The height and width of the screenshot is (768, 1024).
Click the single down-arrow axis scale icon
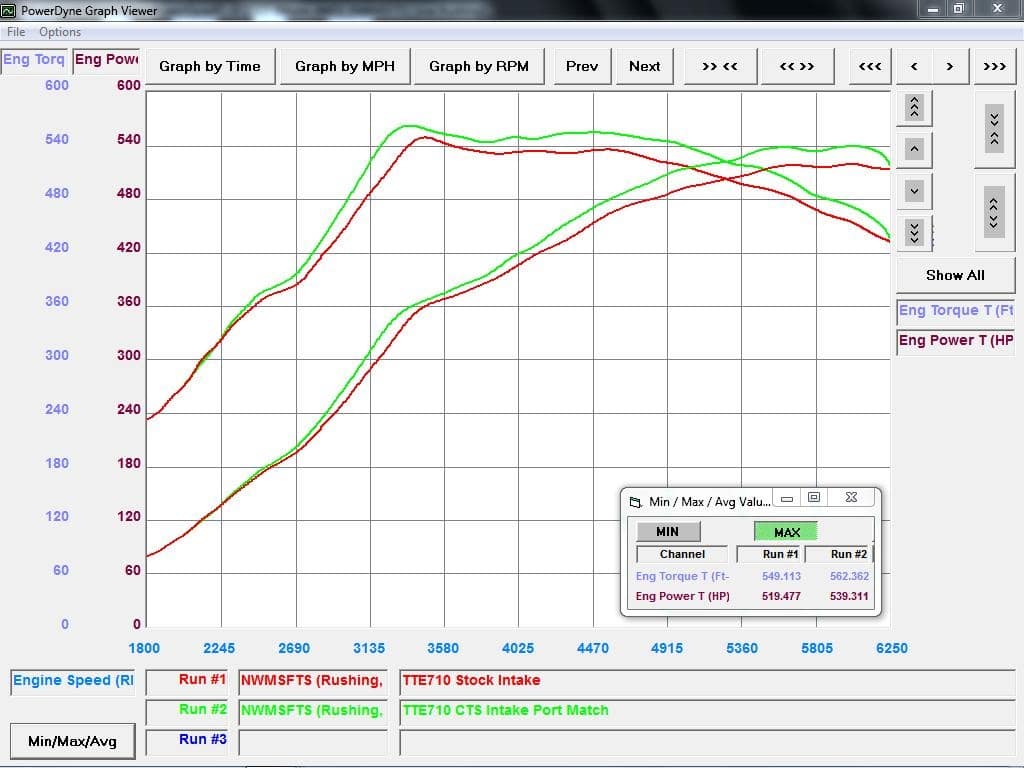click(x=913, y=191)
